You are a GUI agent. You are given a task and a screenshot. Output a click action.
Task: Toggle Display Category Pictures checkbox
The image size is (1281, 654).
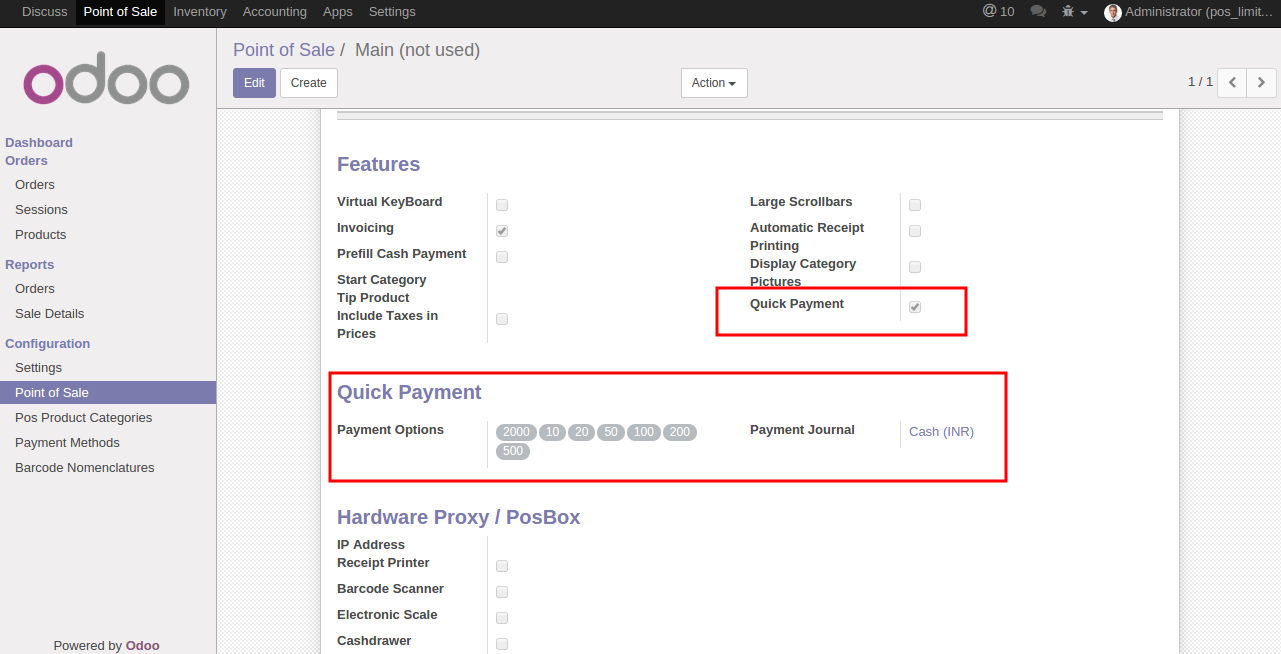tap(915, 267)
